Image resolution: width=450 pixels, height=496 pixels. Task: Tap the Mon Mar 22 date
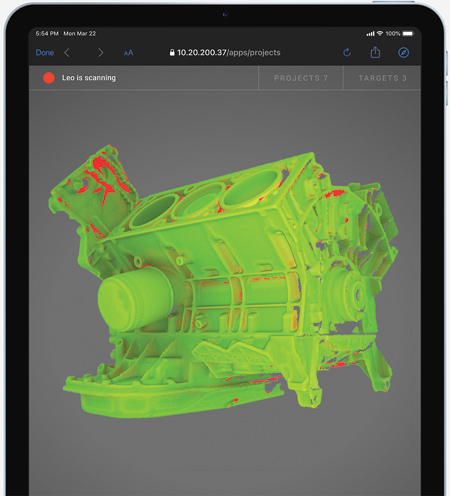(80, 34)
